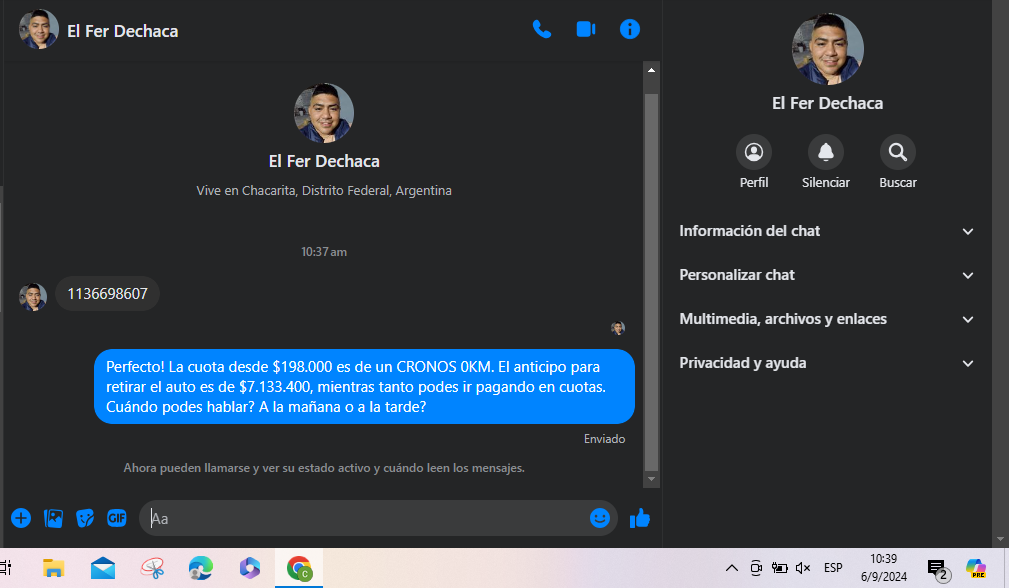This screenshot has width=1009, height=588.
Task: Open the GIF picker
Action: (117, 518)
